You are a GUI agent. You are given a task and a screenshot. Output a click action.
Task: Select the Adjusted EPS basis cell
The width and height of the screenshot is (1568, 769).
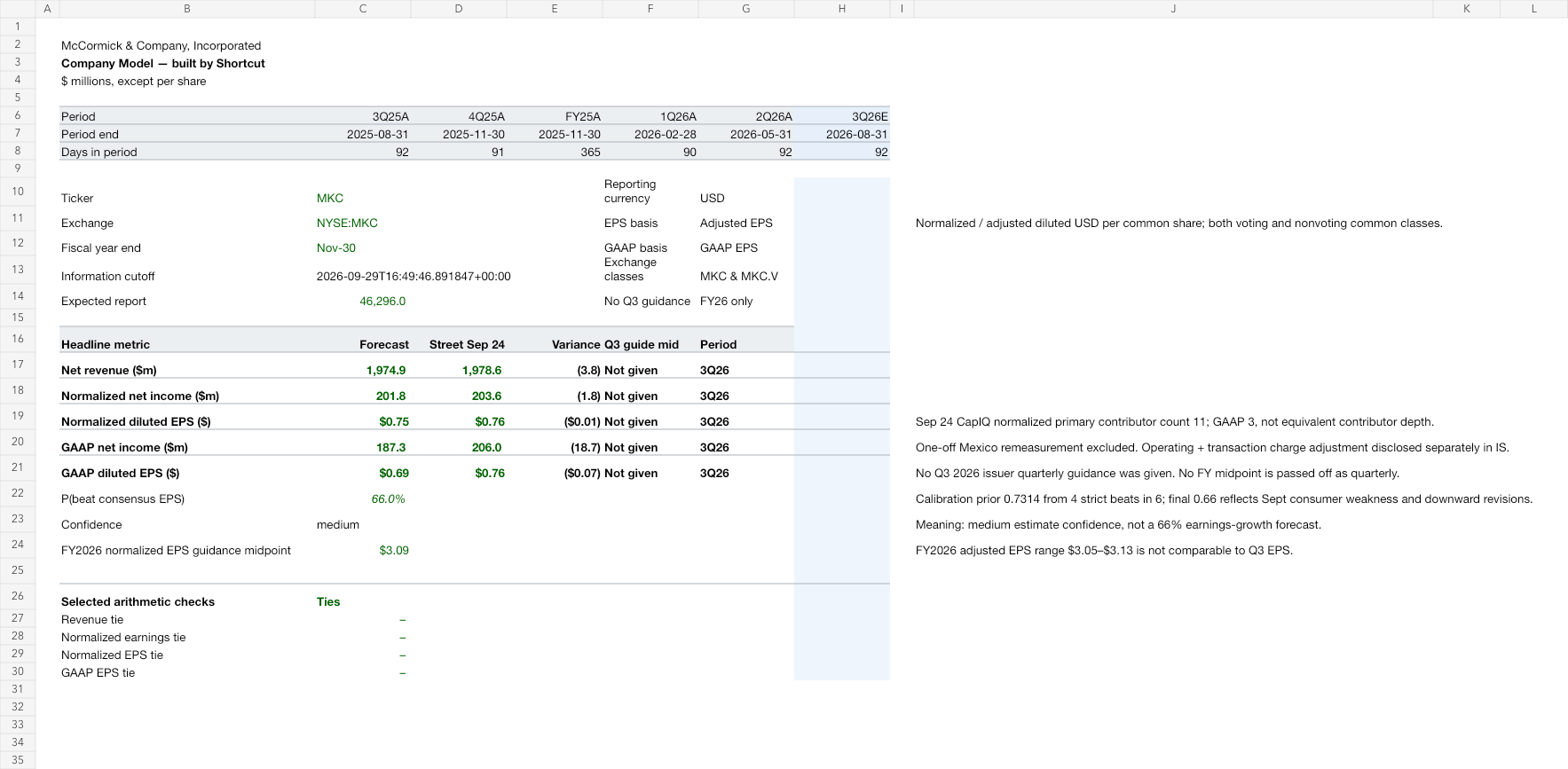[x=737, y=224]
